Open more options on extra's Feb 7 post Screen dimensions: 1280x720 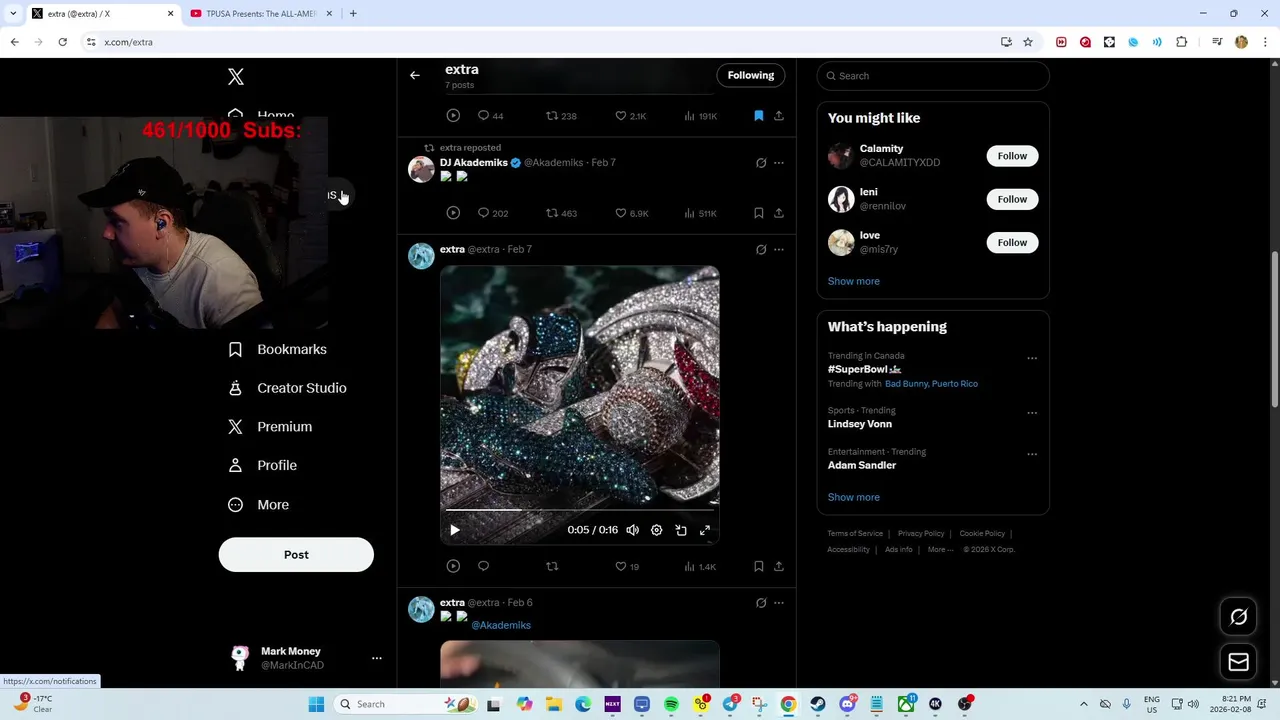(779, 250)
